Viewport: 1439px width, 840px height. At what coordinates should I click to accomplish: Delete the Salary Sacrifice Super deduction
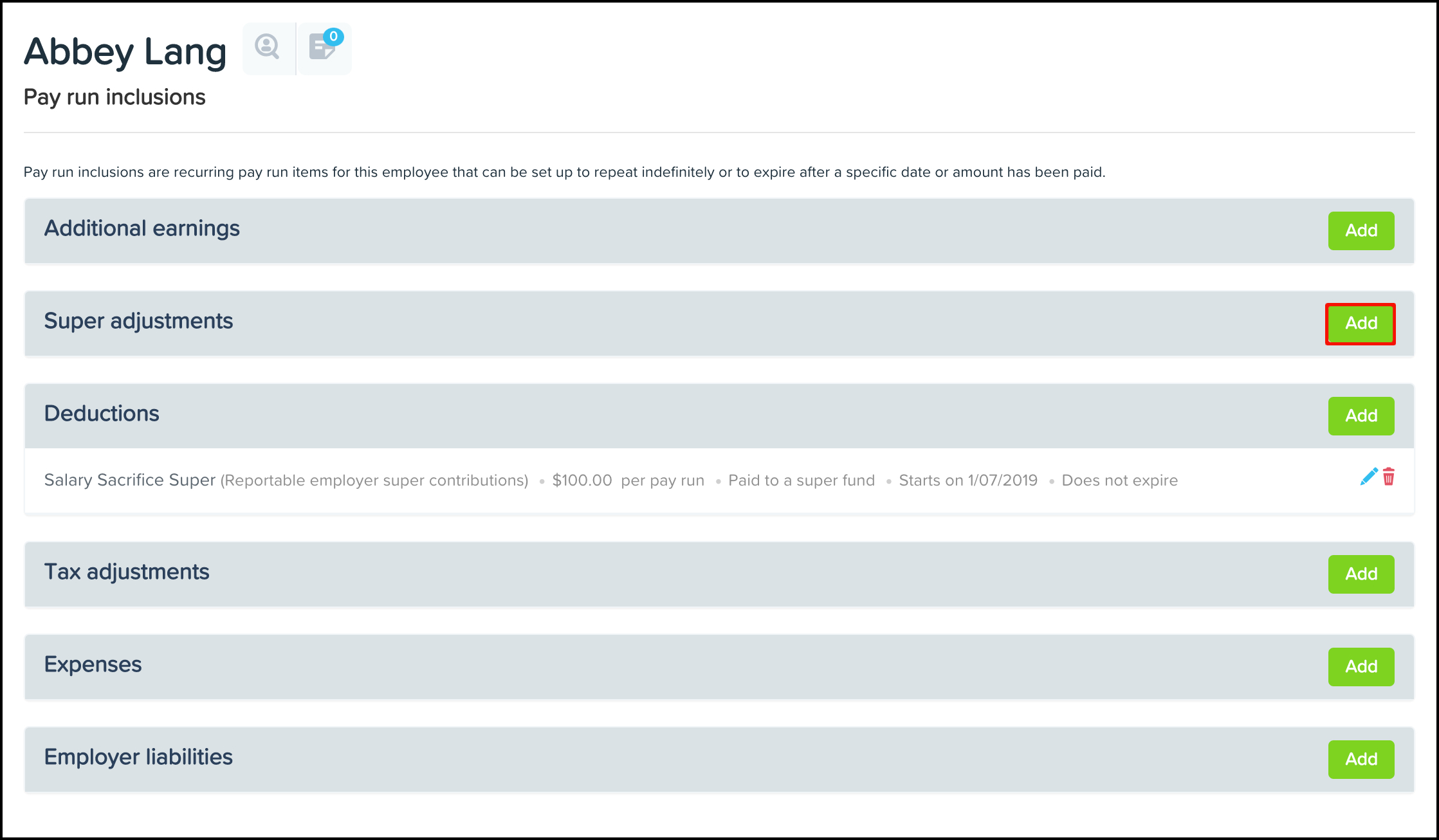(1389, 477)
